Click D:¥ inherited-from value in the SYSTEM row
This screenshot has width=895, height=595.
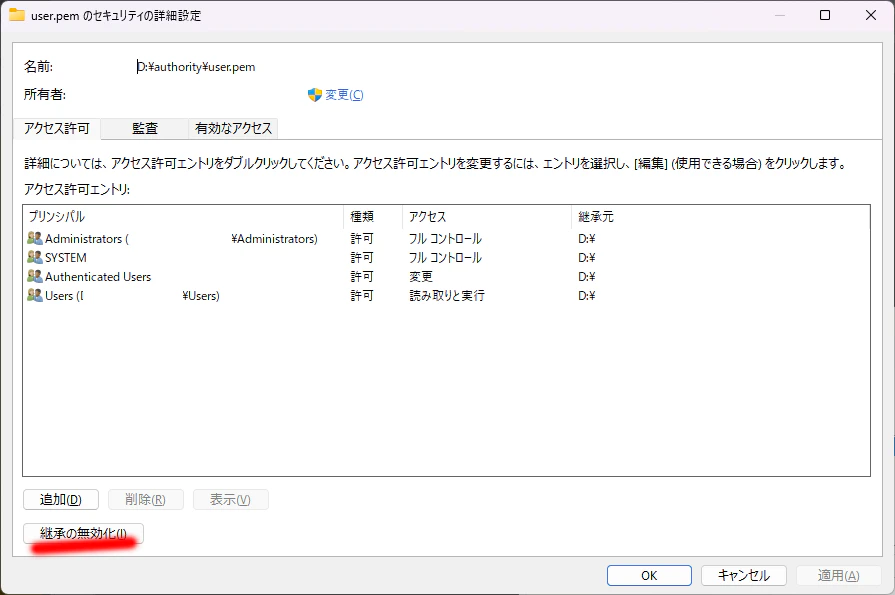[587, 258]
